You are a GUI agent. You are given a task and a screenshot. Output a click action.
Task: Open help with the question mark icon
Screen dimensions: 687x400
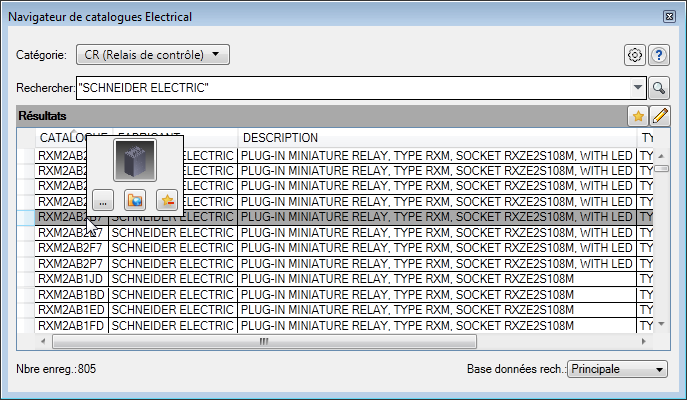pos(659,55)
